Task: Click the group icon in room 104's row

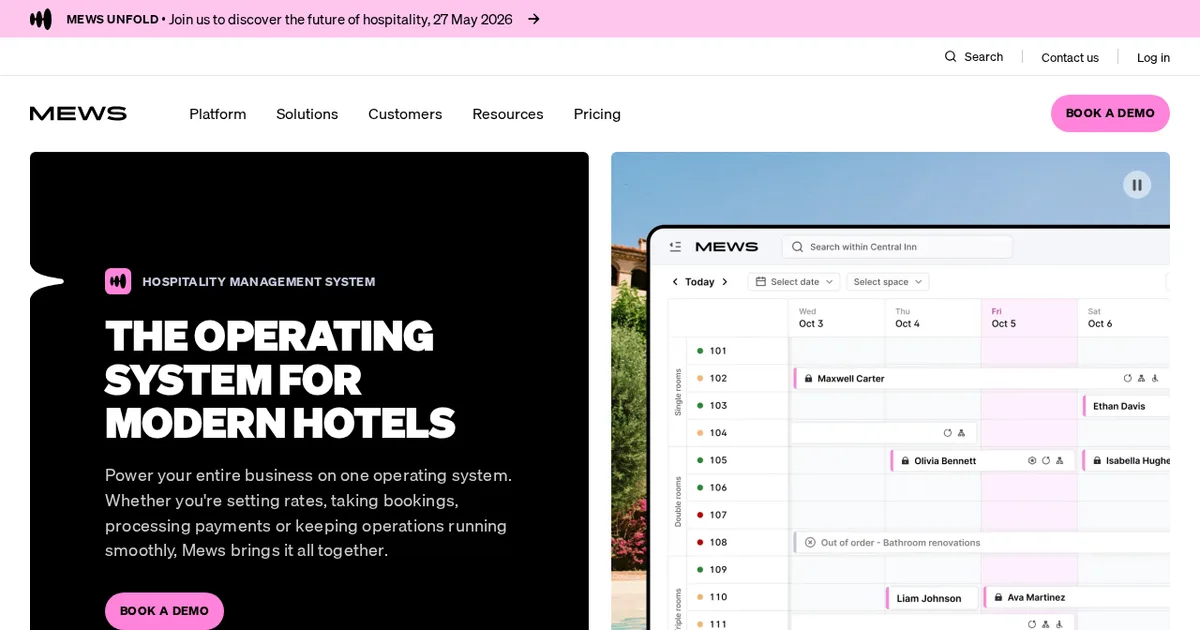Action: 961,433
